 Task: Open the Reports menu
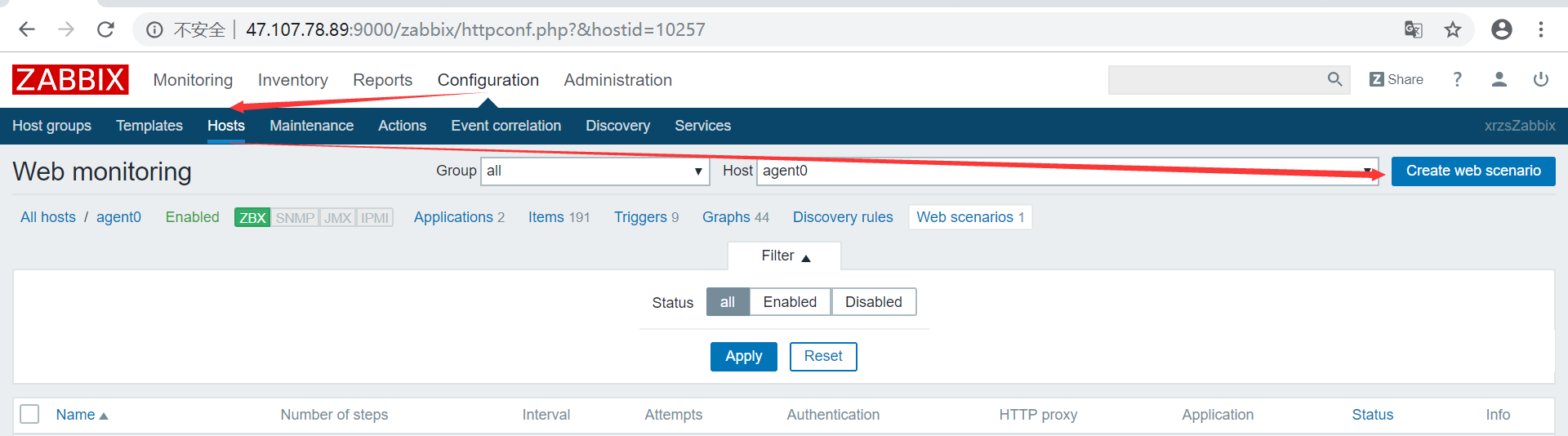point(382,80)
